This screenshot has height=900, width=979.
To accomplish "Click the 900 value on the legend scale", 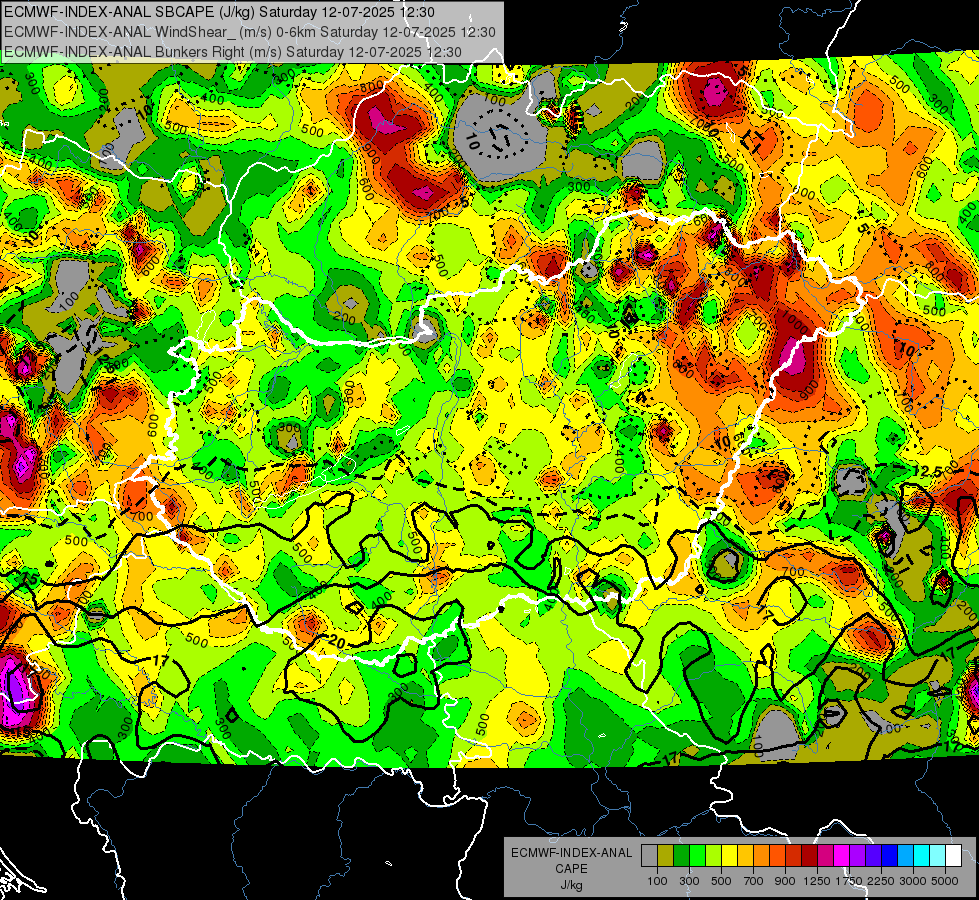I will (x=785, y=881).
